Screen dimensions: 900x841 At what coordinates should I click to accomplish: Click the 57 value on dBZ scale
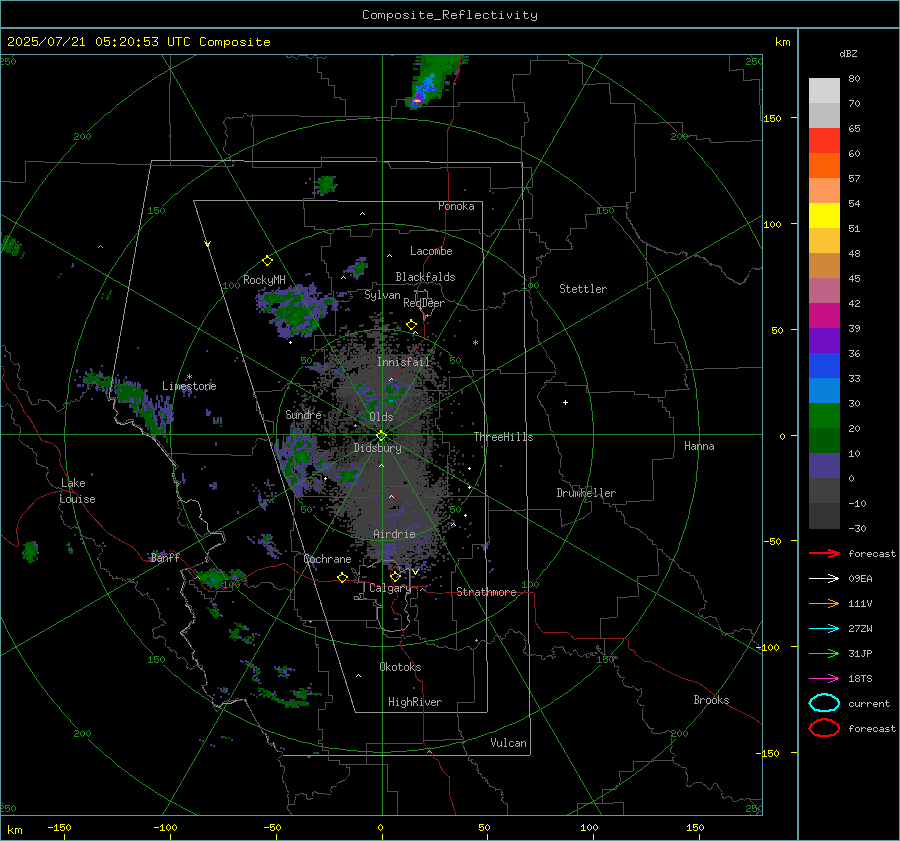pyautogui.click(x=854, y=179)
